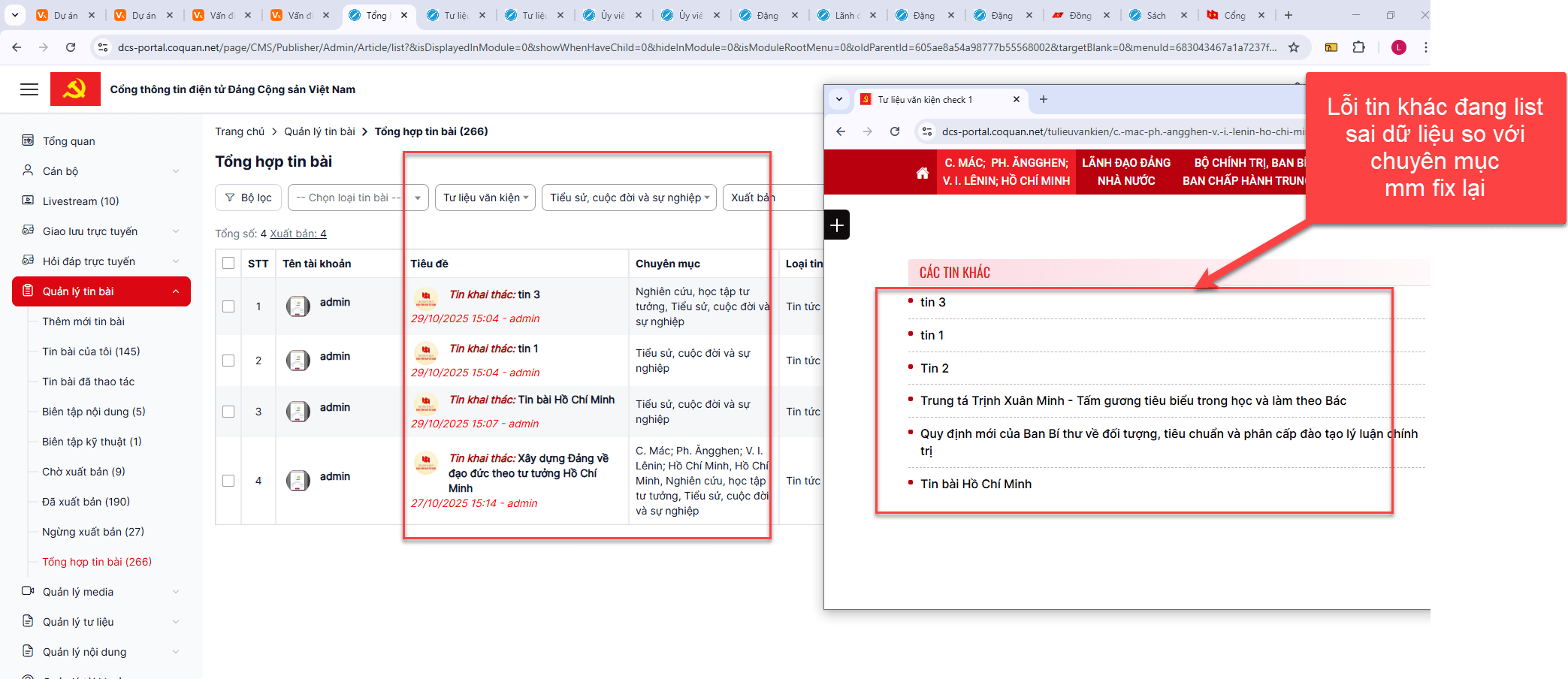Image resolution: width=1568 pixels, height=679 pixels.
Task: Click the Communist Party flag logo
Action: point(75,89)
